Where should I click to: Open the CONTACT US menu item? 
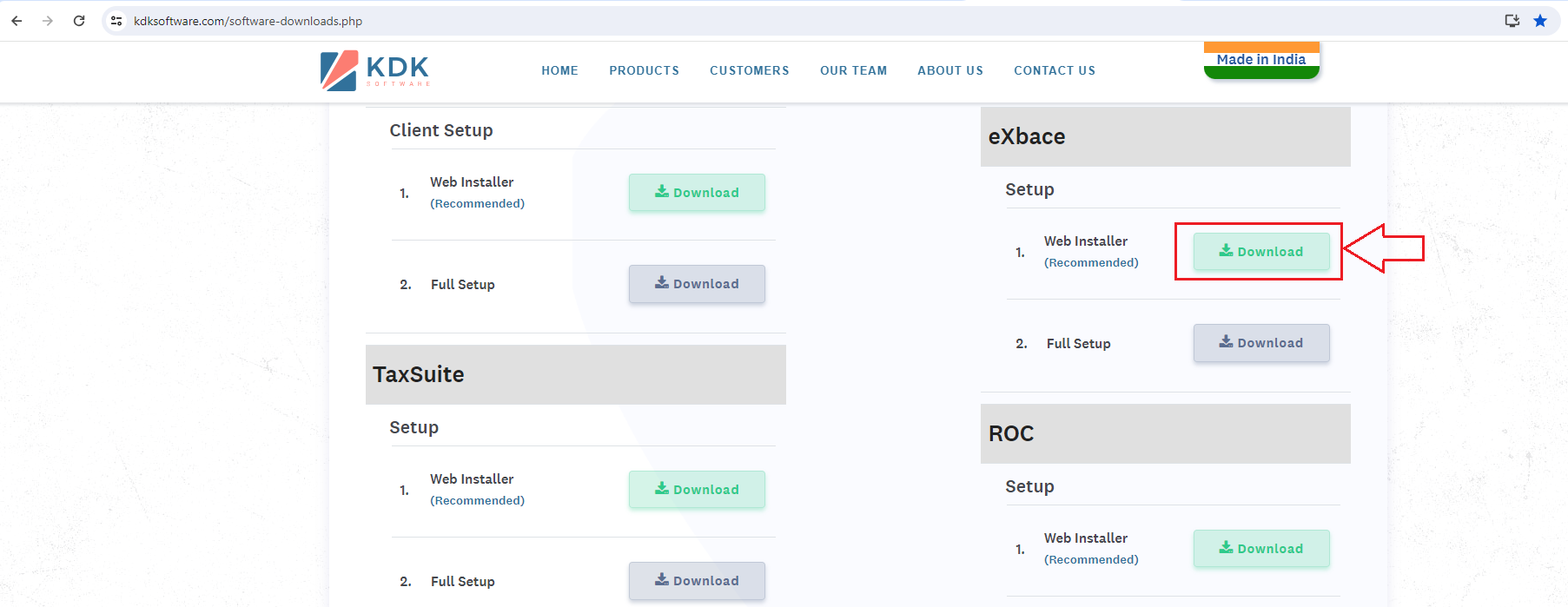(x=1055, y=70)
